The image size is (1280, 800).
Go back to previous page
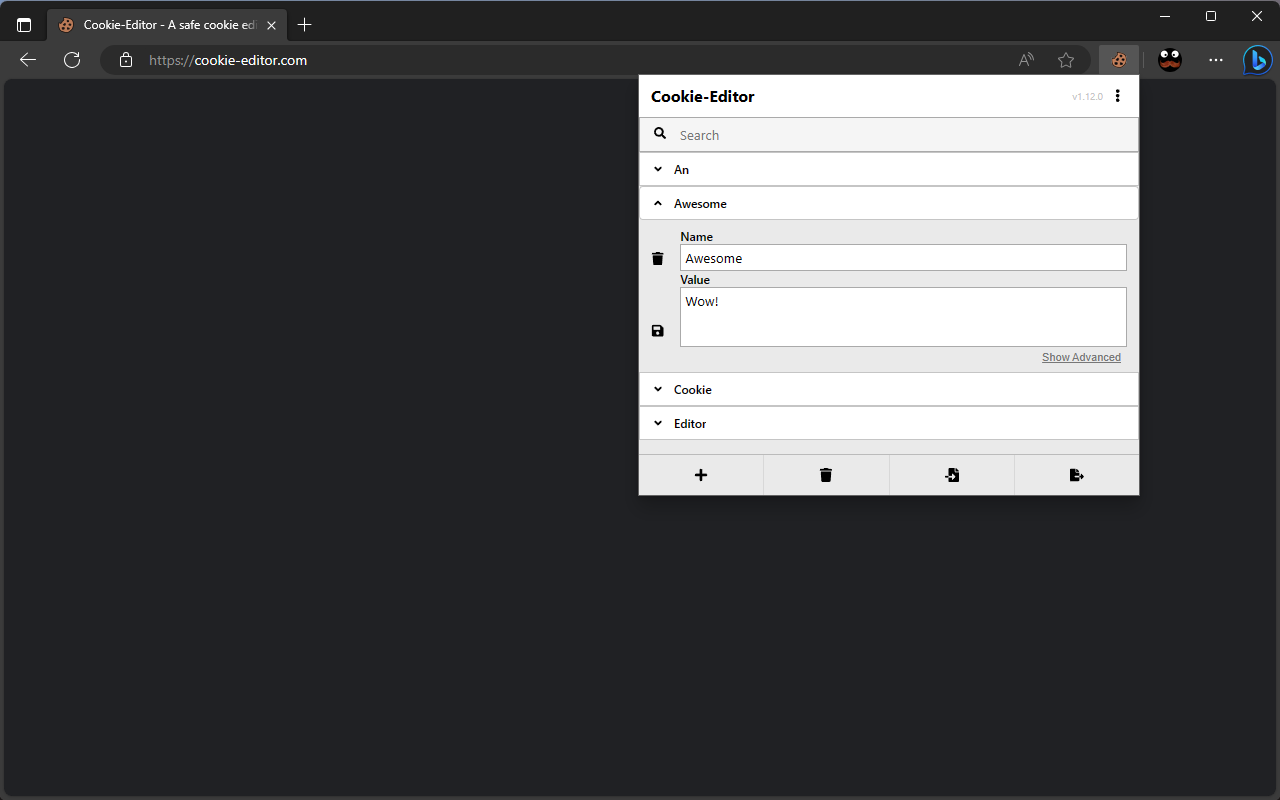click(x=28, y=60)
